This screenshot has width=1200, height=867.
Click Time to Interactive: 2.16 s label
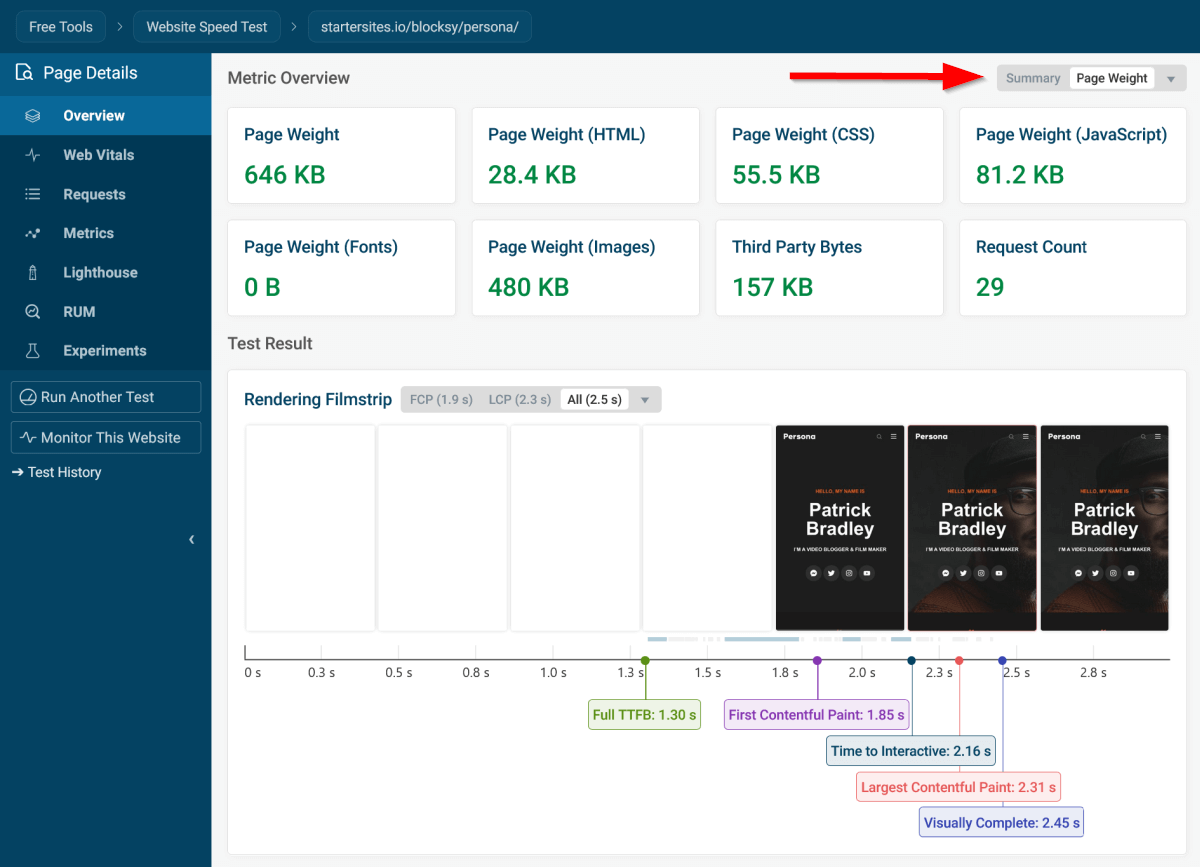tap(911, 751)
